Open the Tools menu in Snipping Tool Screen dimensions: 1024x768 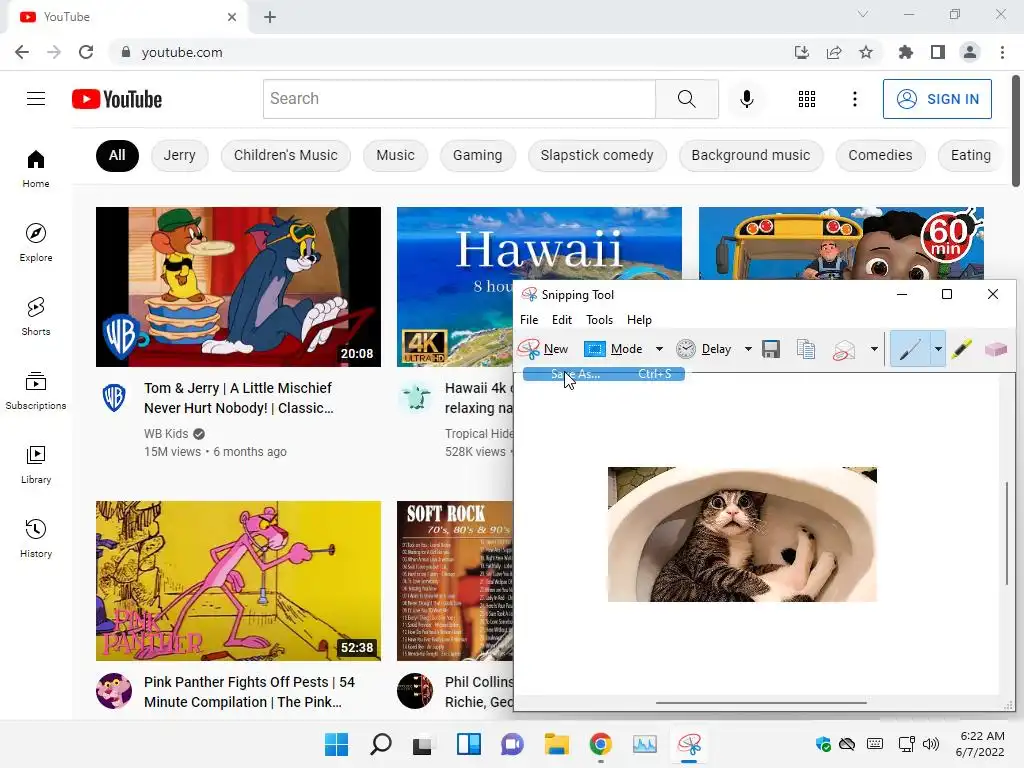click(600, 320)
